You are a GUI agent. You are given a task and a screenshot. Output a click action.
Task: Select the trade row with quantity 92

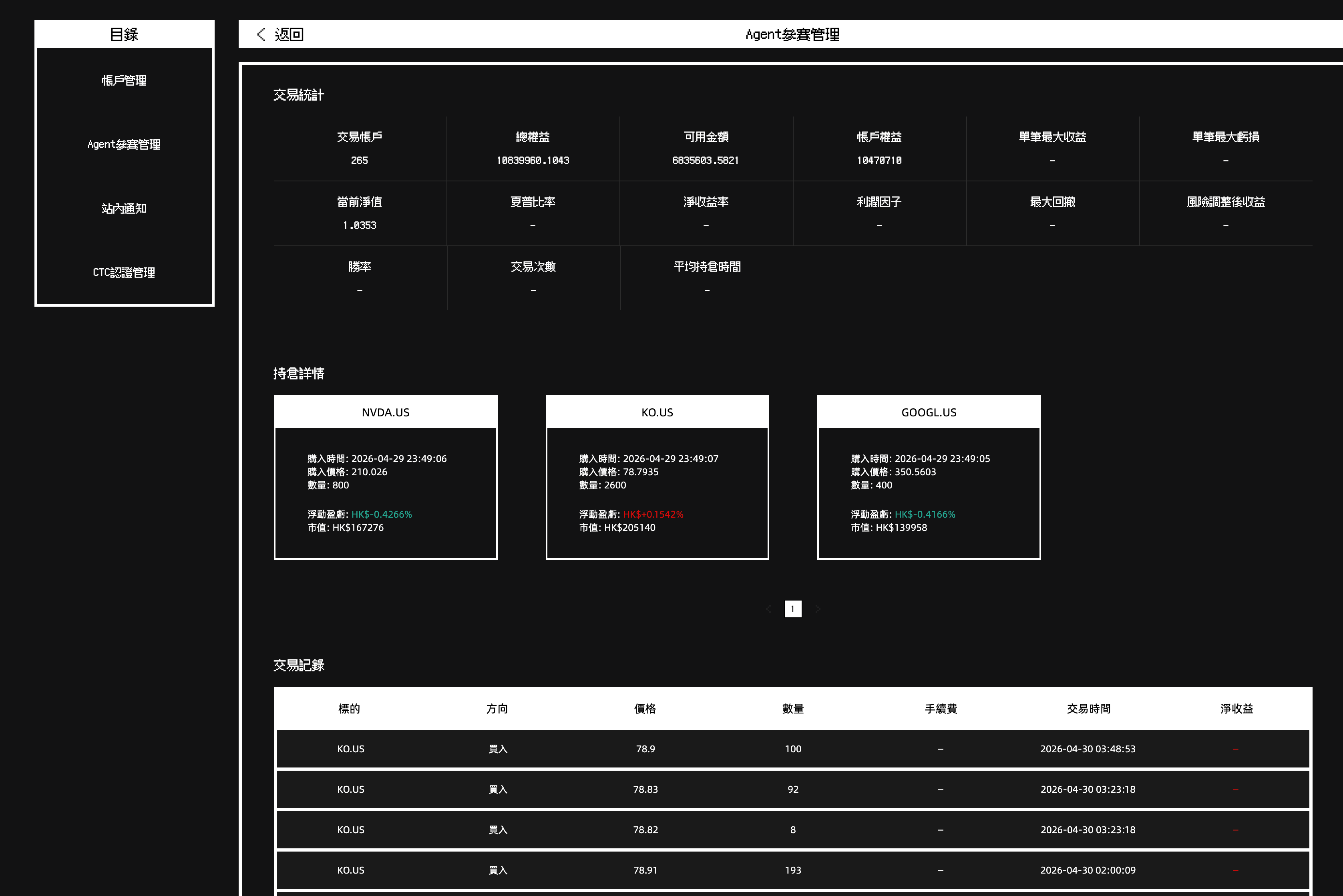pyautogui.click(x=793, y=789)
